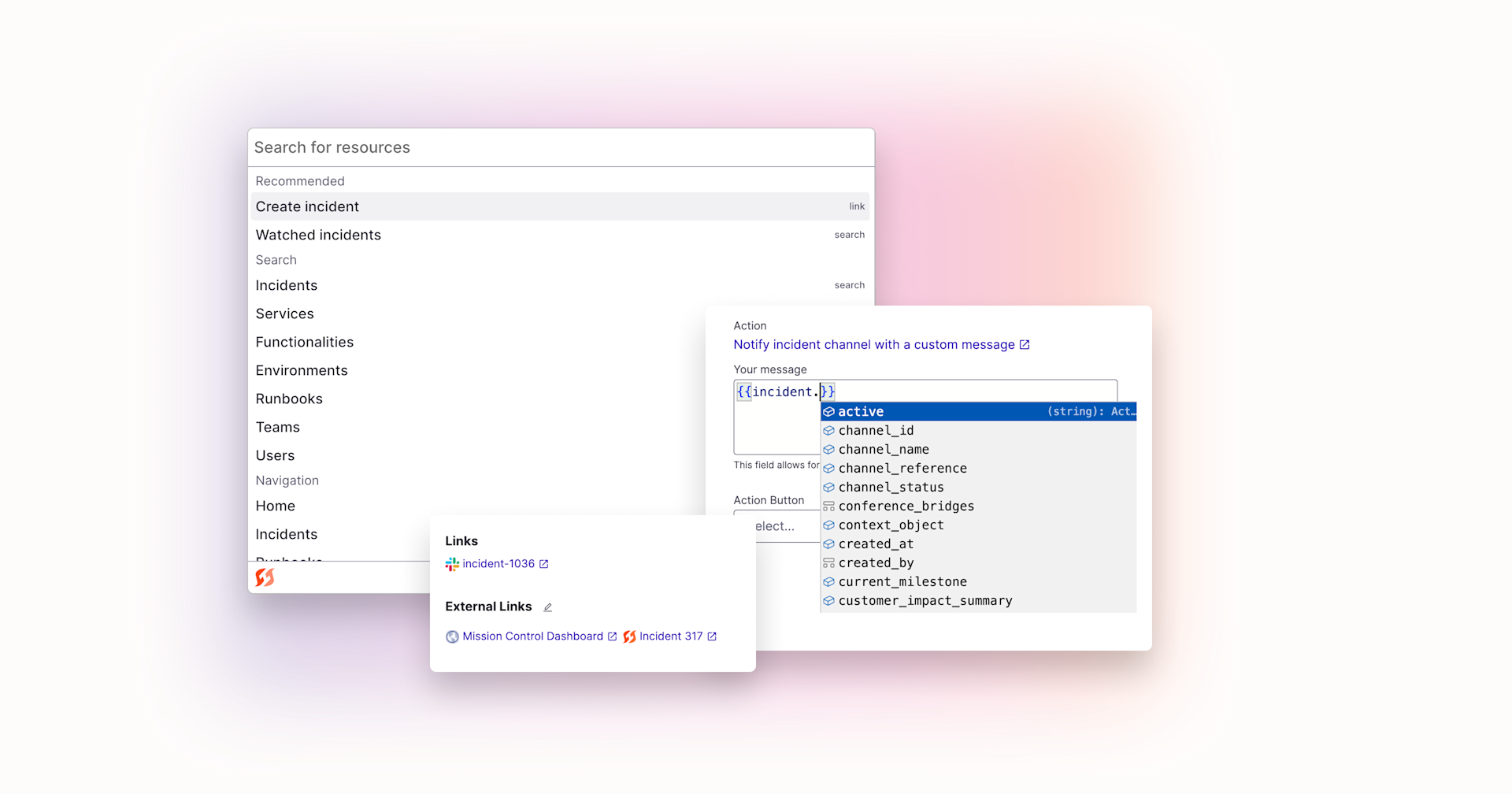Open the Incident 317 external link

(670, 636)
